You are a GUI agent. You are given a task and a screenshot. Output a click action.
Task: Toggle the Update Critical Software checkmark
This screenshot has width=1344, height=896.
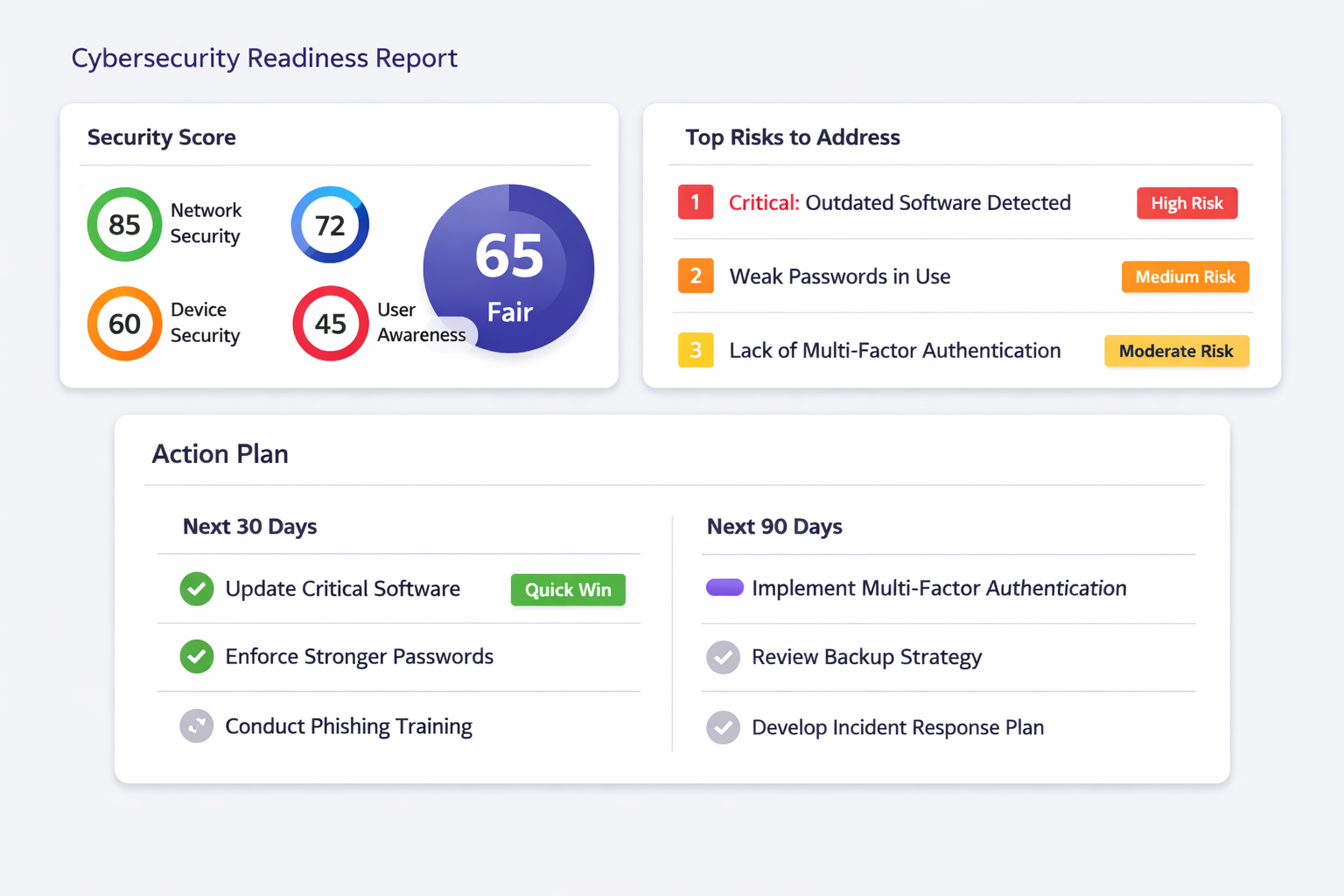click(197, 589)
